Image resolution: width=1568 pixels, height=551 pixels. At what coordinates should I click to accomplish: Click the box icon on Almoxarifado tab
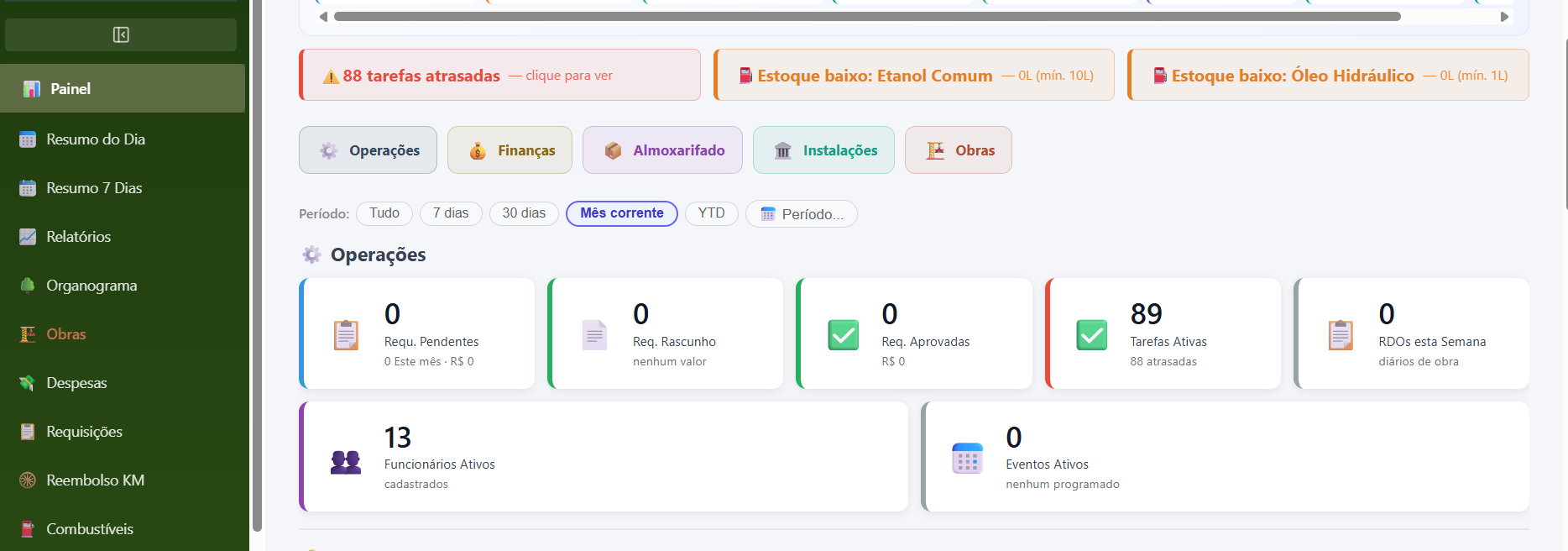coord(613,150)
